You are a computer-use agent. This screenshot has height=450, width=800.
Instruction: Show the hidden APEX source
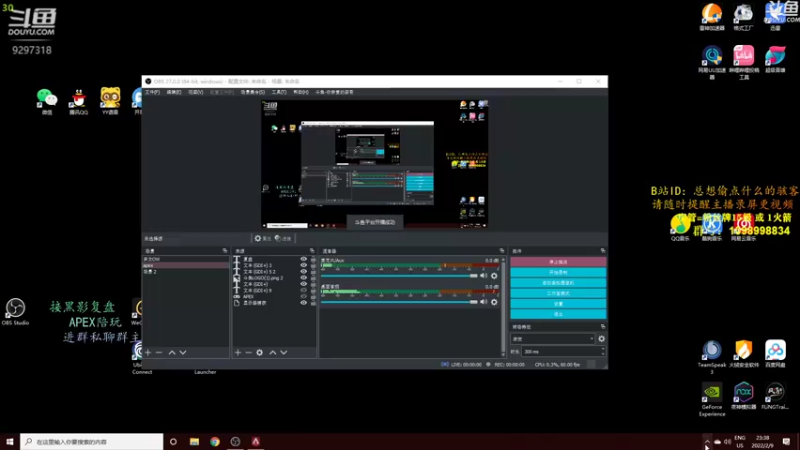coord(304,296)
